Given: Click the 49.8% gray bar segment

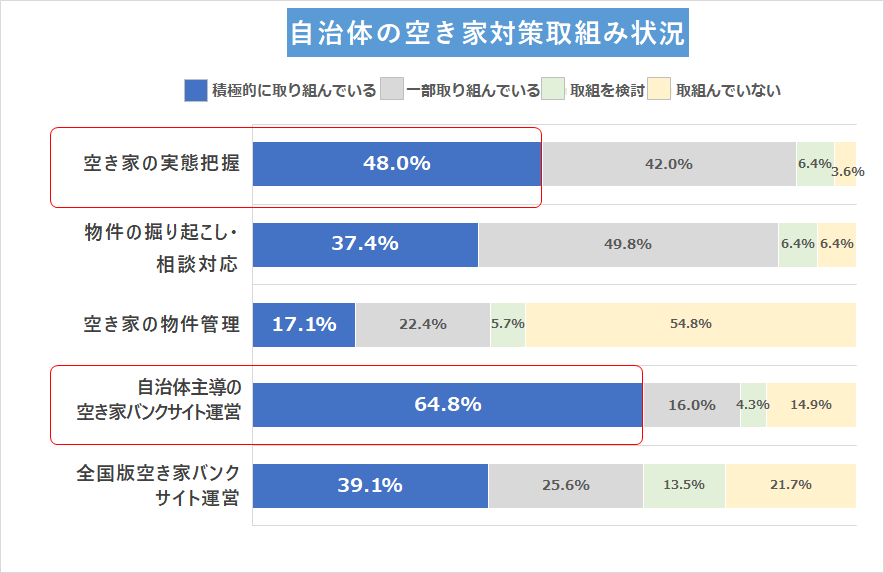Looking at the screenshot, I should click(628, 244).
